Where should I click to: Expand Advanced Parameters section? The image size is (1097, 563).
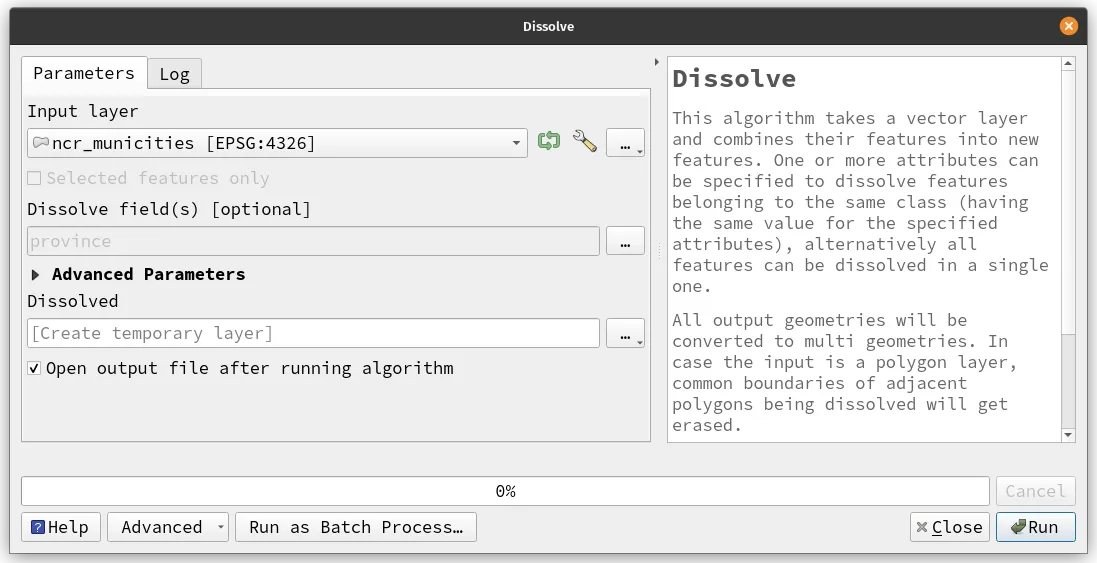(x=36, y=274)
